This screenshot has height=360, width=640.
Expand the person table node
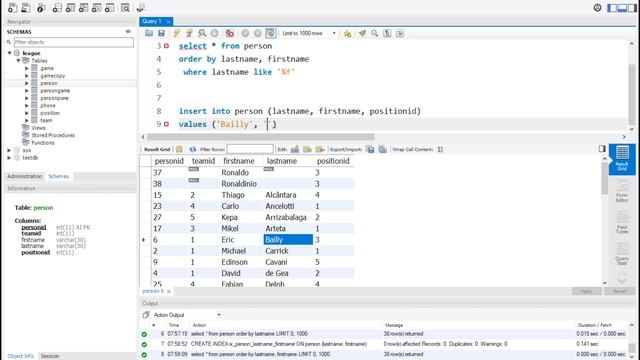[27, 83]
